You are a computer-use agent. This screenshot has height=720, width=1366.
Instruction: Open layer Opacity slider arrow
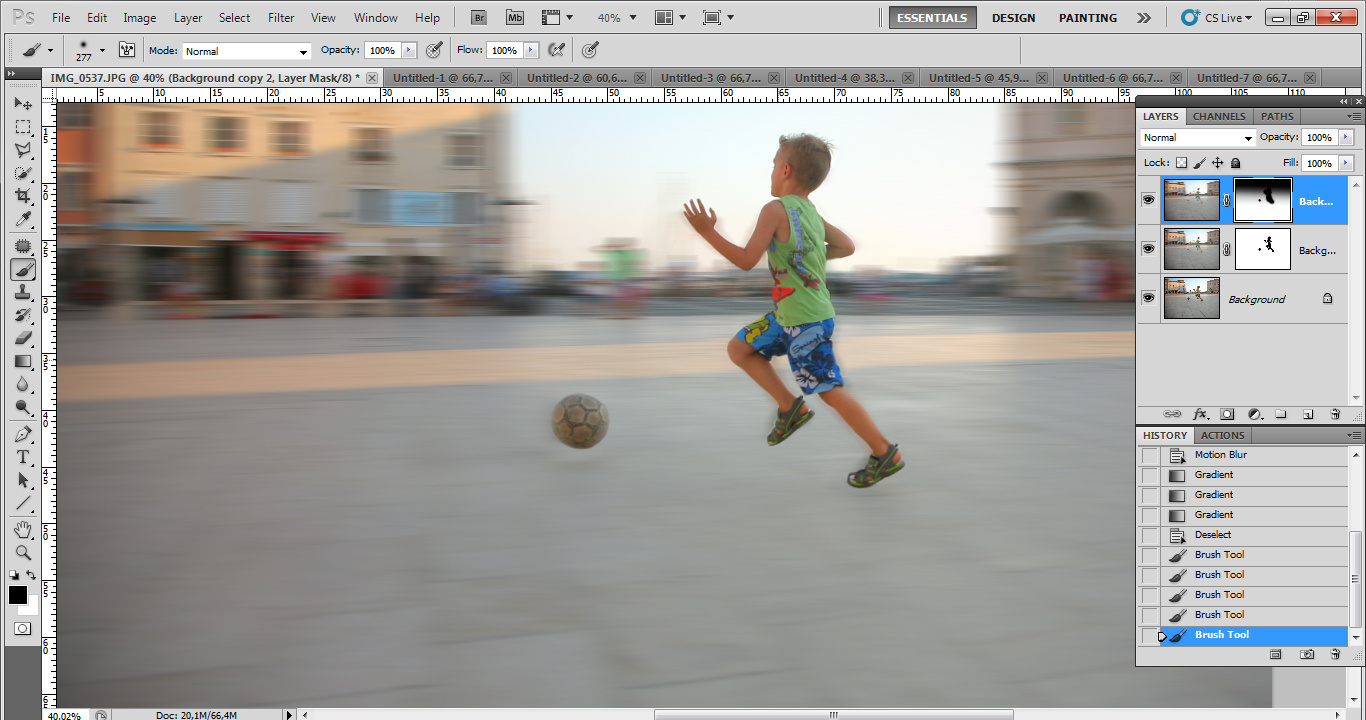pyautogui.click(x=1346, y=138)
